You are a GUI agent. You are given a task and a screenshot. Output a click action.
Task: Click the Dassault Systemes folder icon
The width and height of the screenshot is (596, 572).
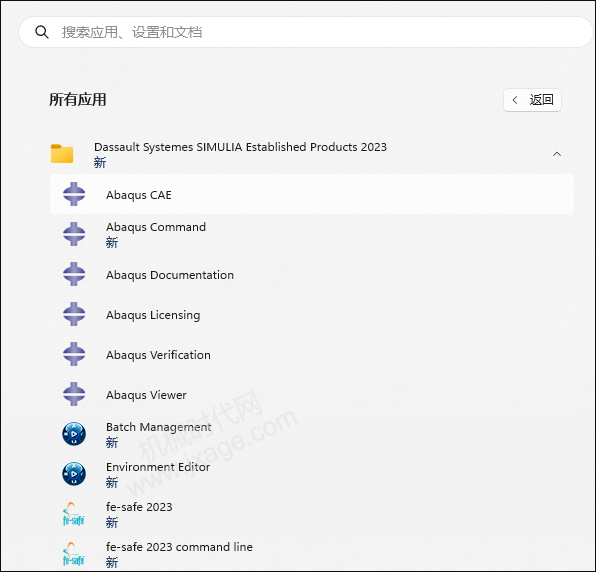[62, 154]
